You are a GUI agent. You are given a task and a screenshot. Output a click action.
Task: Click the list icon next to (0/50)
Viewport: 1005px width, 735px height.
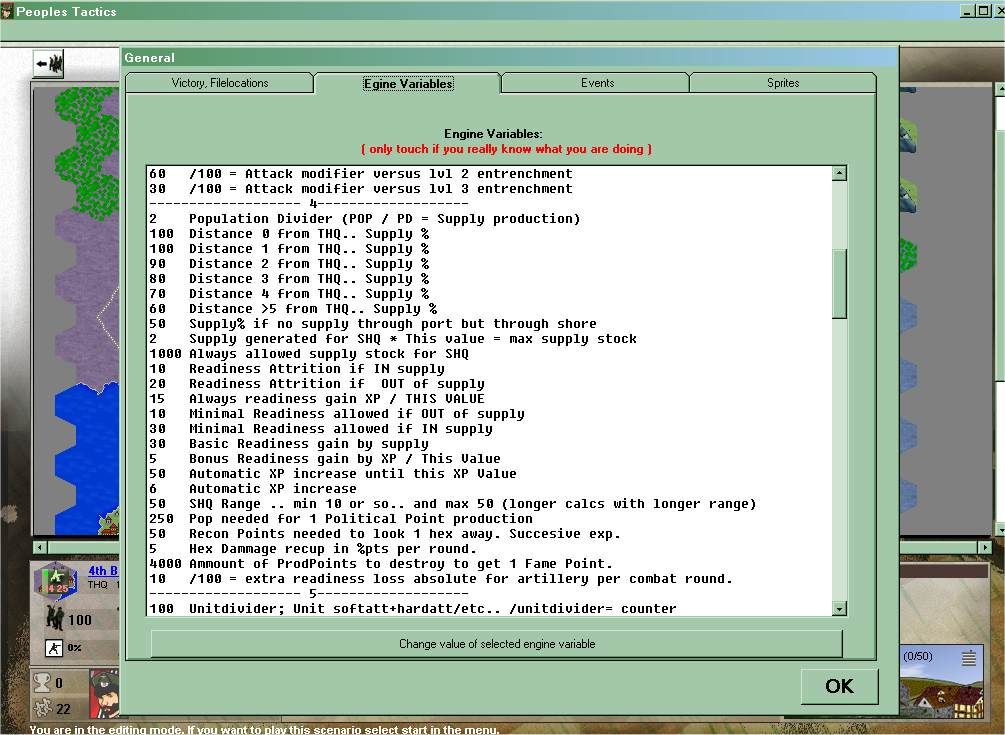pyautogui.click(x=968, y=657)
